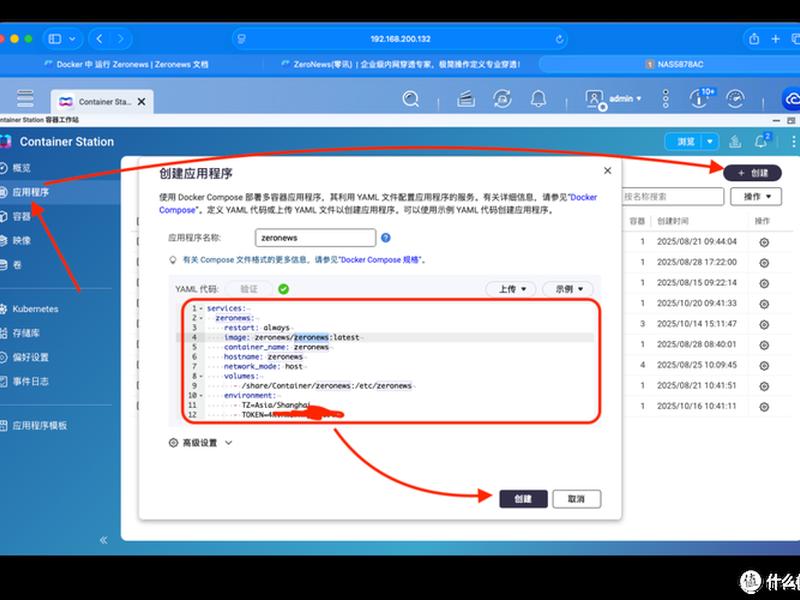Viewport: 800px width, 600px height.
Task: Collapse the zeronews fold arrow on line 2
Action: pos(201,318)
